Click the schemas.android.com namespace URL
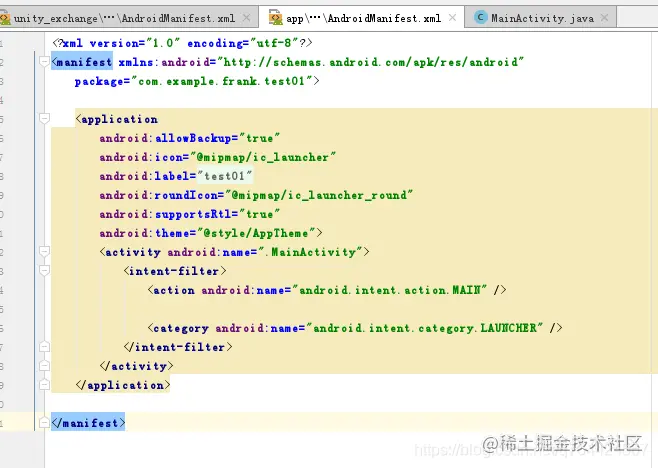This screenshot has height=468, width=658. tap(371, 62)
